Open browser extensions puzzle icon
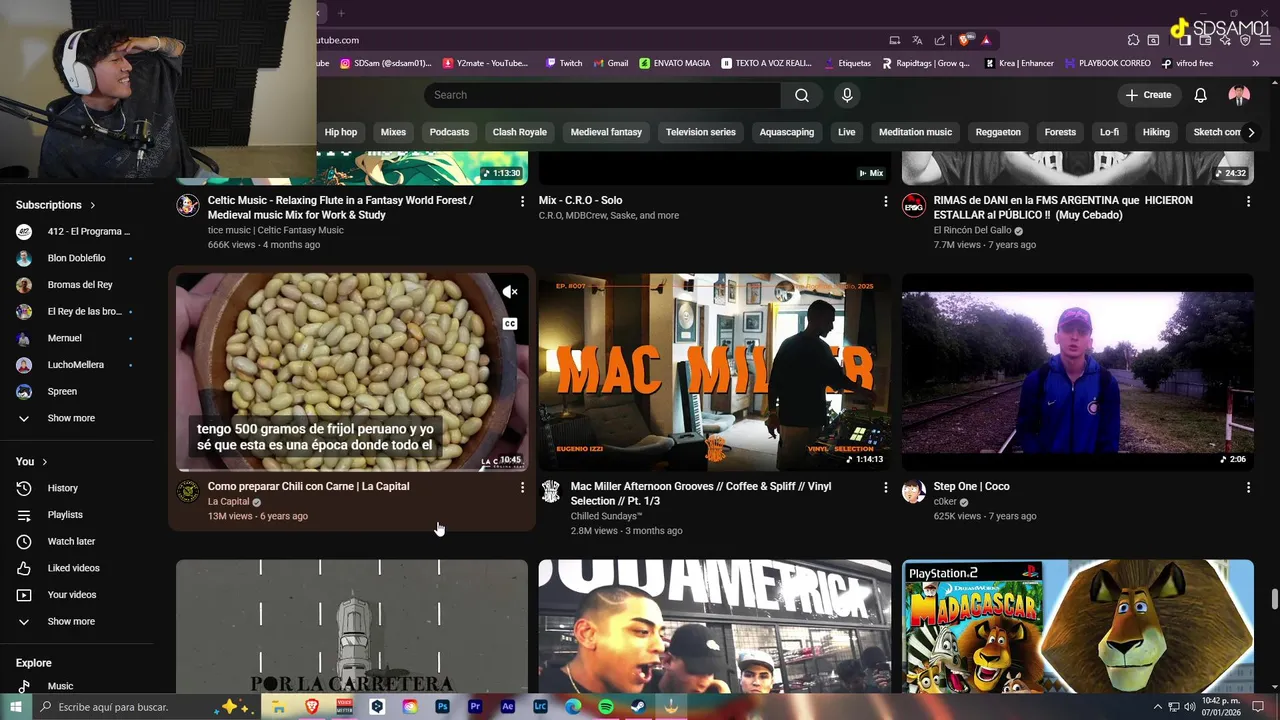The height and width of the screenshot is (720, 1280). click(1133, 40)
